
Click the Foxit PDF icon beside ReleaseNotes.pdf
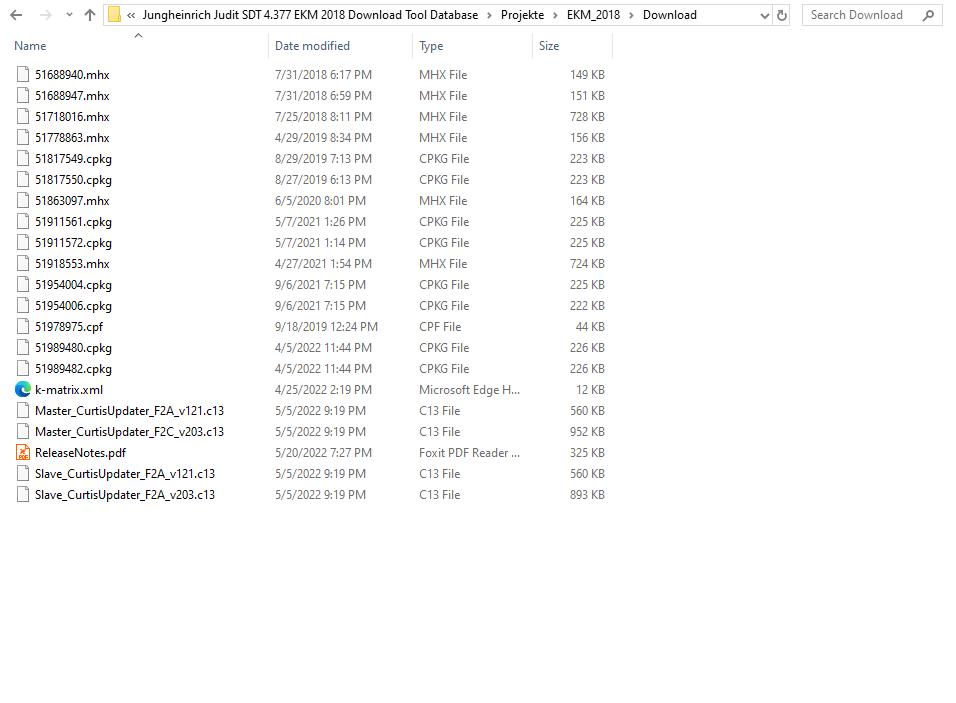22,452
